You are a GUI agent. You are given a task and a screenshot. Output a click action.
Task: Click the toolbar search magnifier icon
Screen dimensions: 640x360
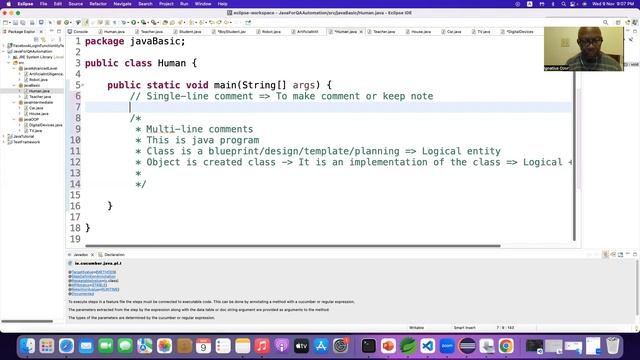click(606, 22)
